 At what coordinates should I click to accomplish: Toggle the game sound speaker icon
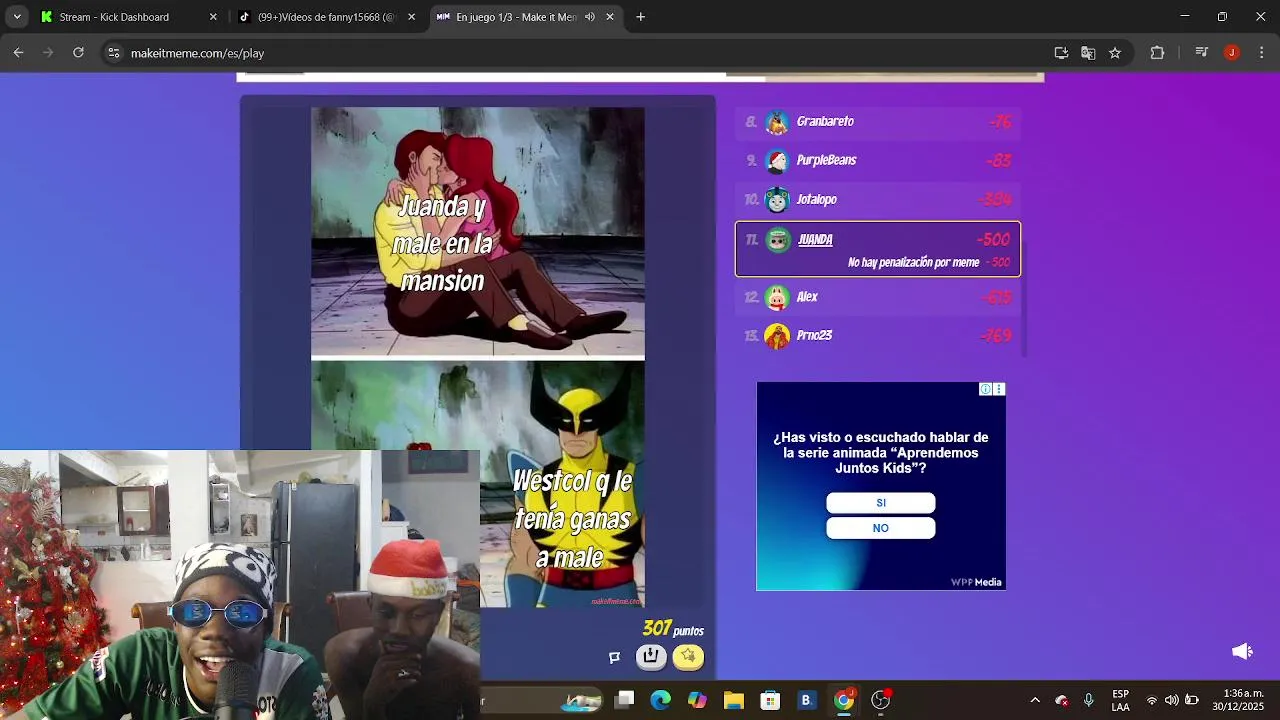[x=1242, y=651]
